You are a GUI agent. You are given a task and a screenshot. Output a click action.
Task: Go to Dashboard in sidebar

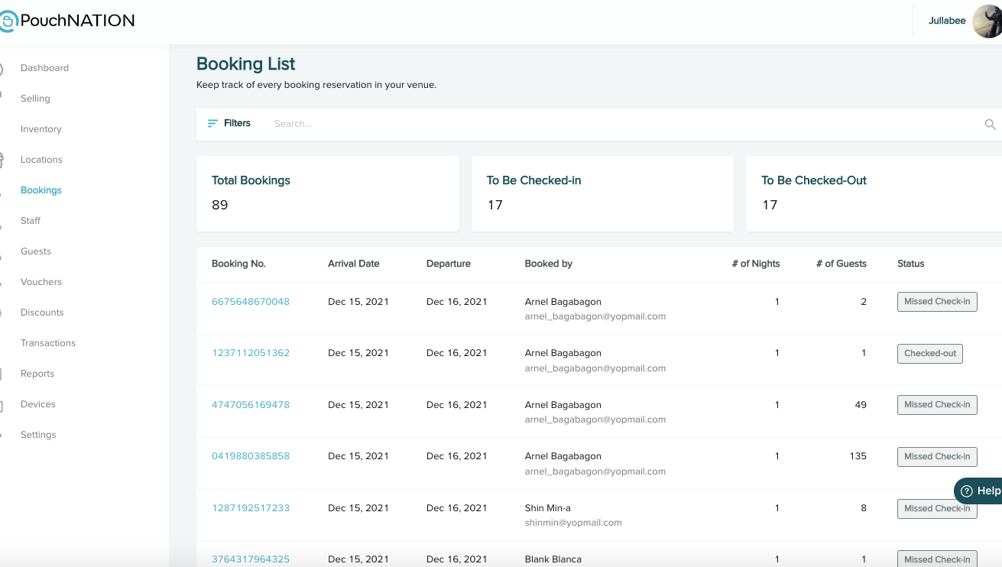[44, 68]
